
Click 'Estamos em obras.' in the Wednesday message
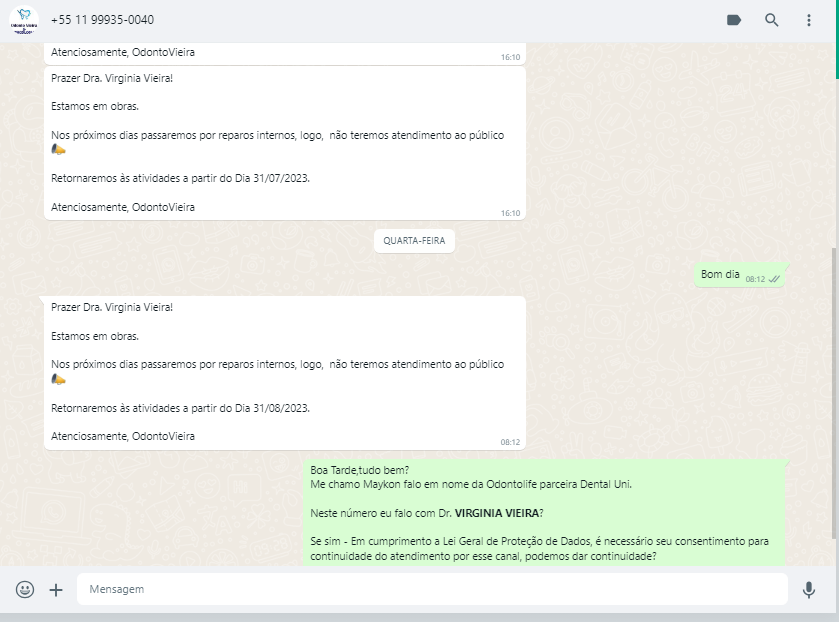point(95,336)
